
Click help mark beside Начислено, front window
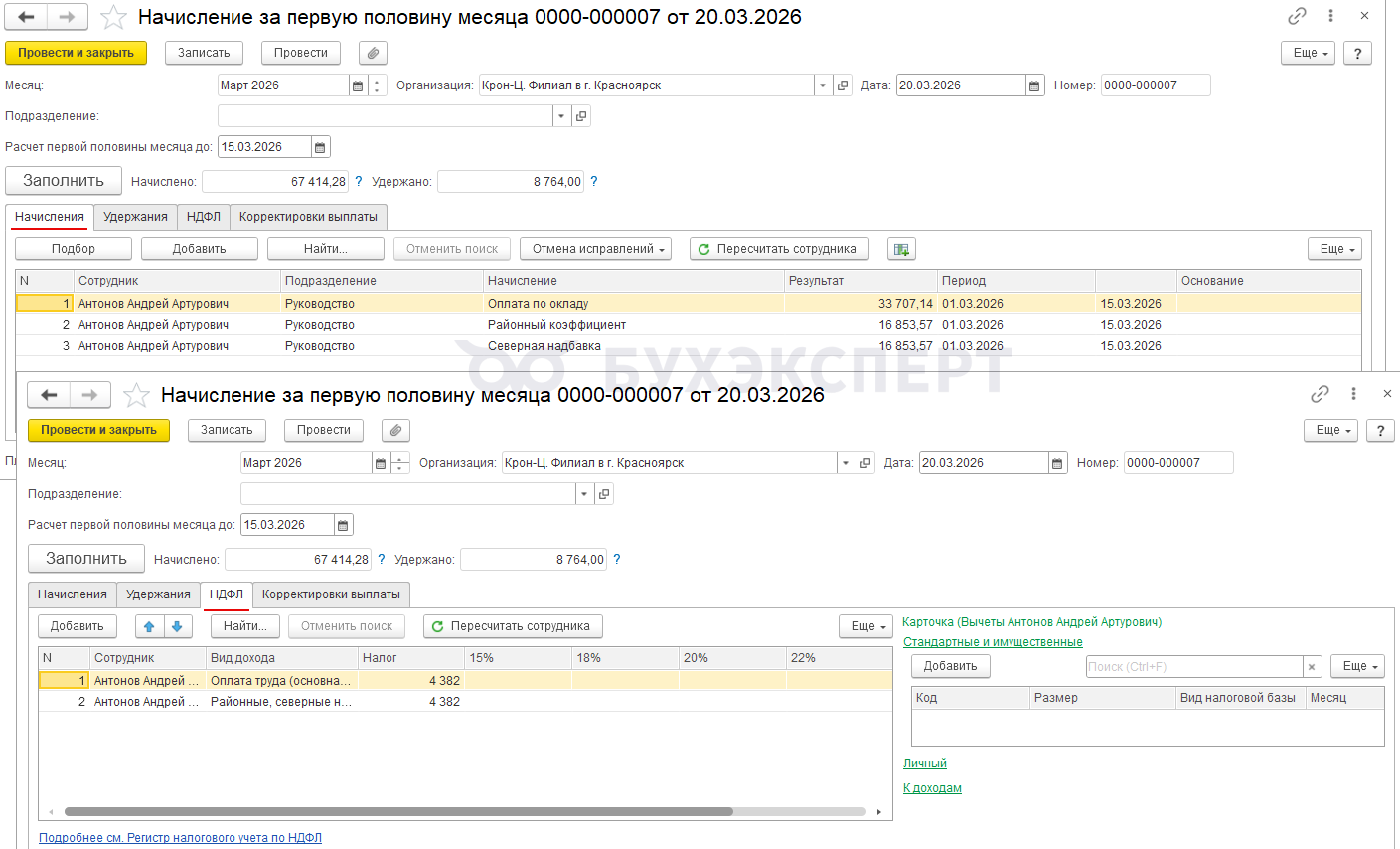[x=382, y=560]
